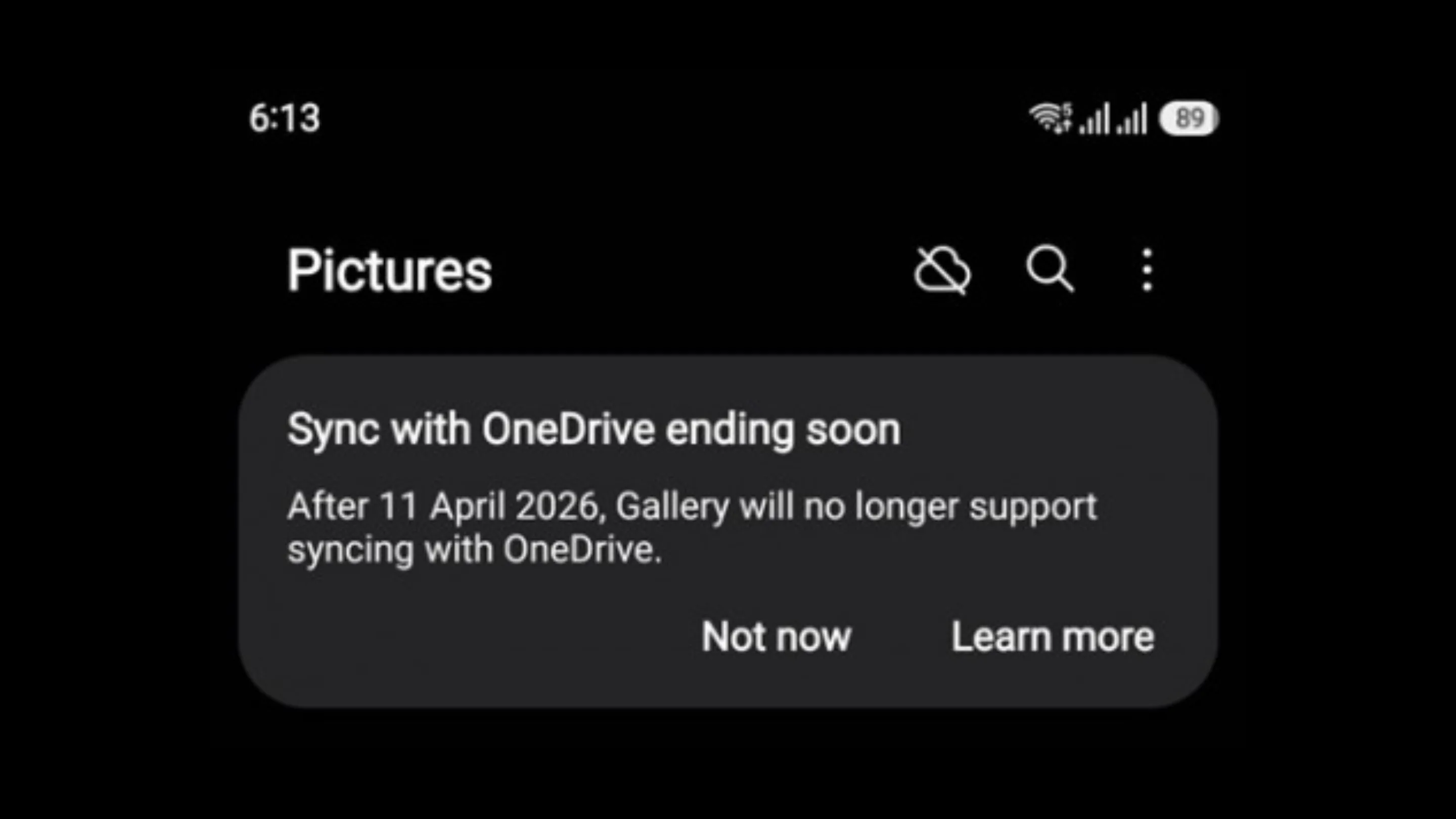1456x819 pixels.
Task: Tap the date 11 April 2026
Action: click(489, 506)
